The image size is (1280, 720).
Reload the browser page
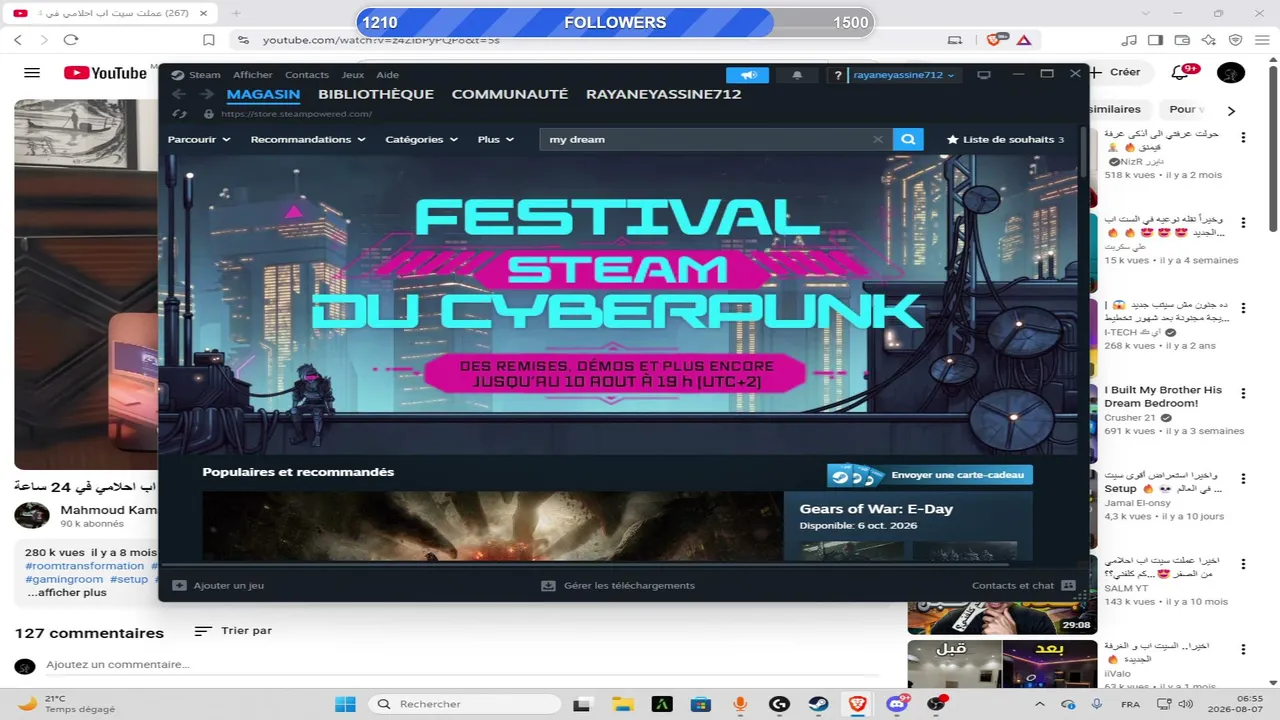pos(70,40)
